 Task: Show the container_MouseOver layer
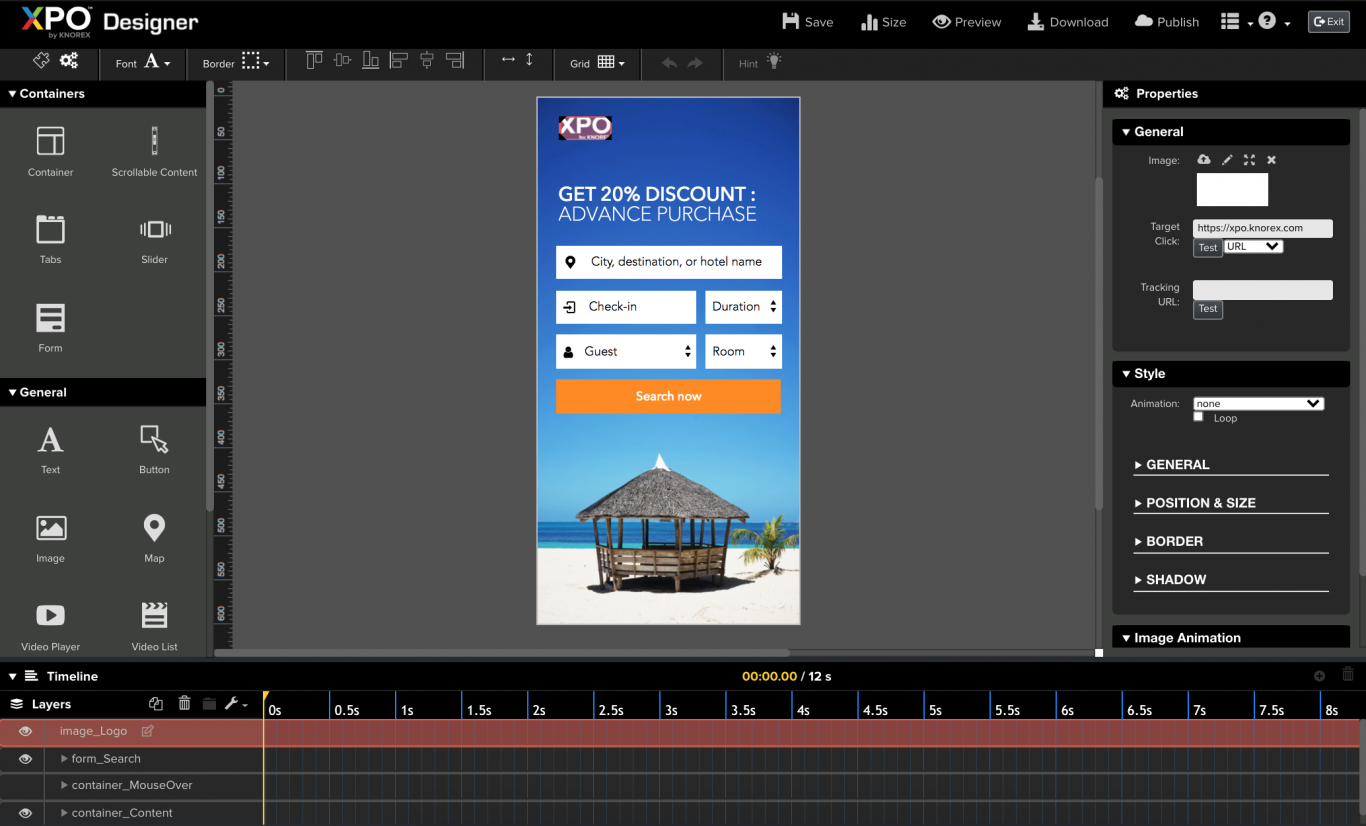pos(25,786)
